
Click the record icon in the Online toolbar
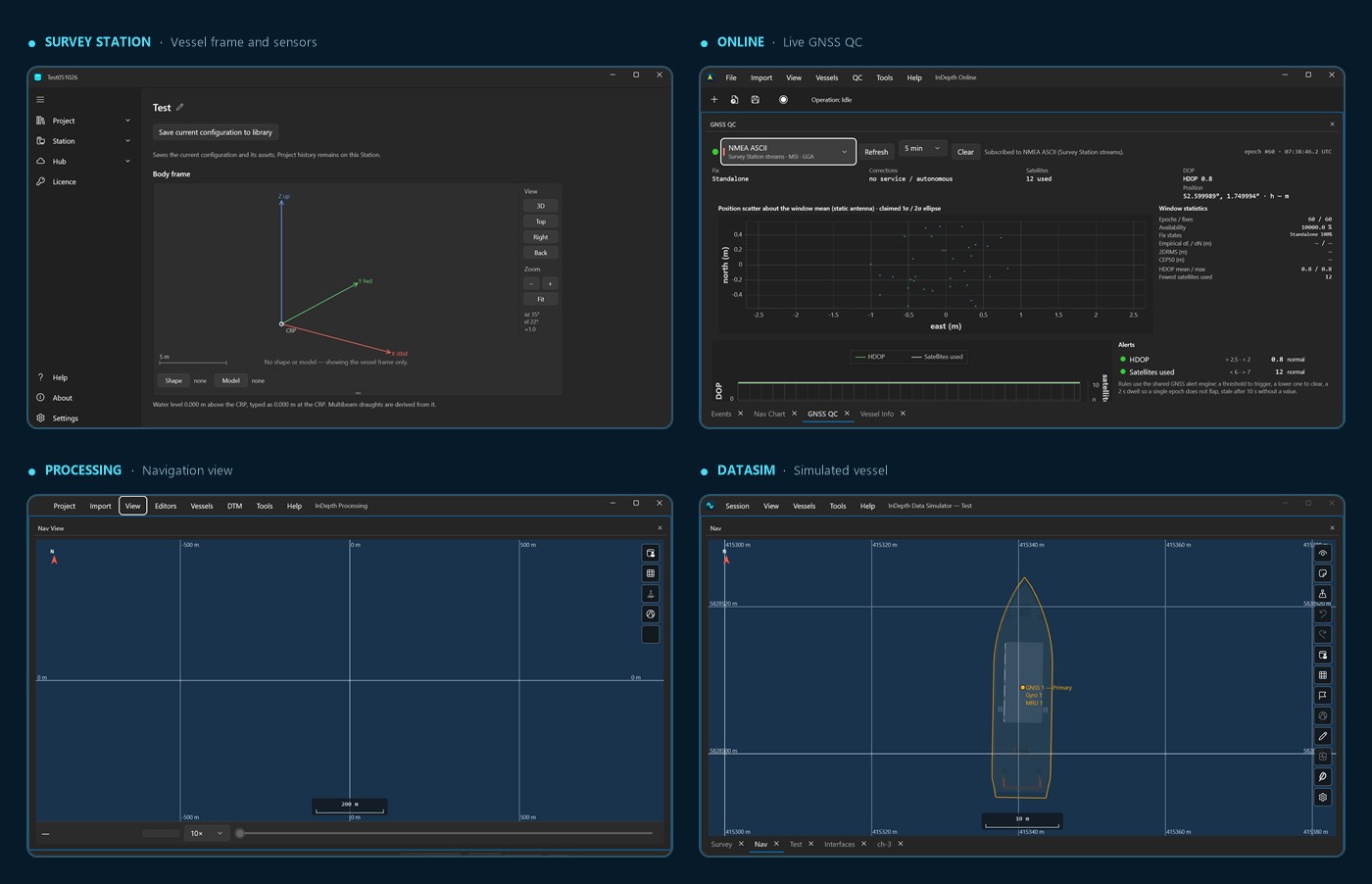(783, 100)
